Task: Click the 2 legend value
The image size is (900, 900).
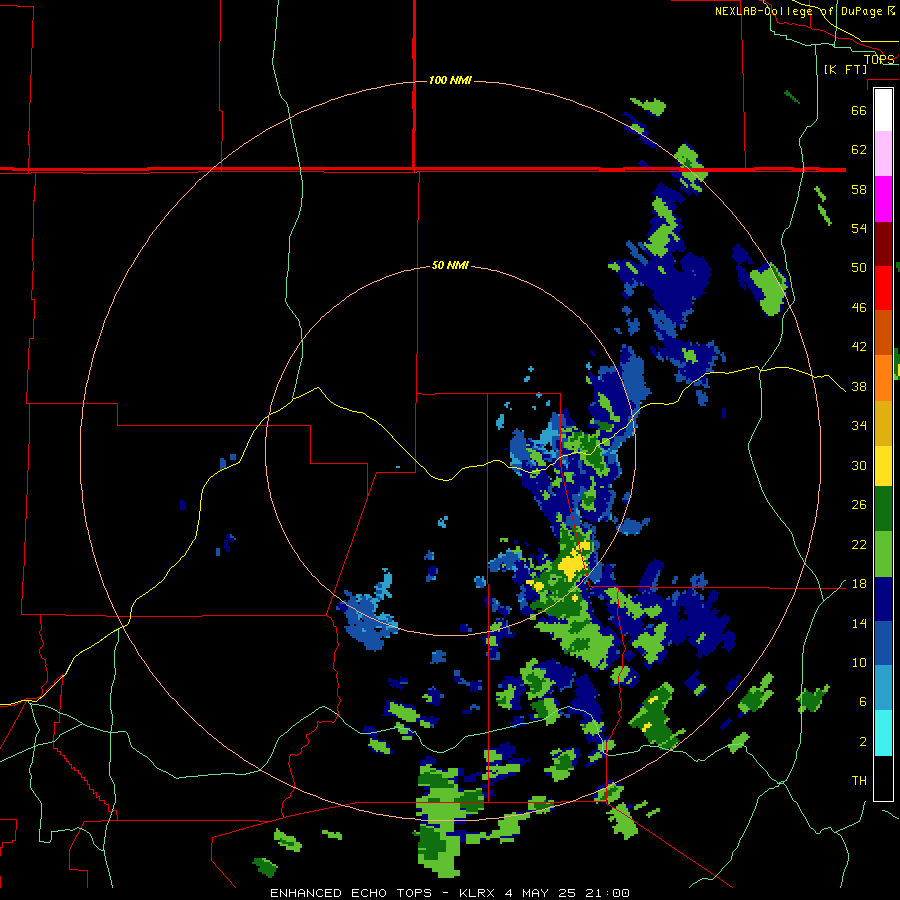Action: tap(863, 742)
